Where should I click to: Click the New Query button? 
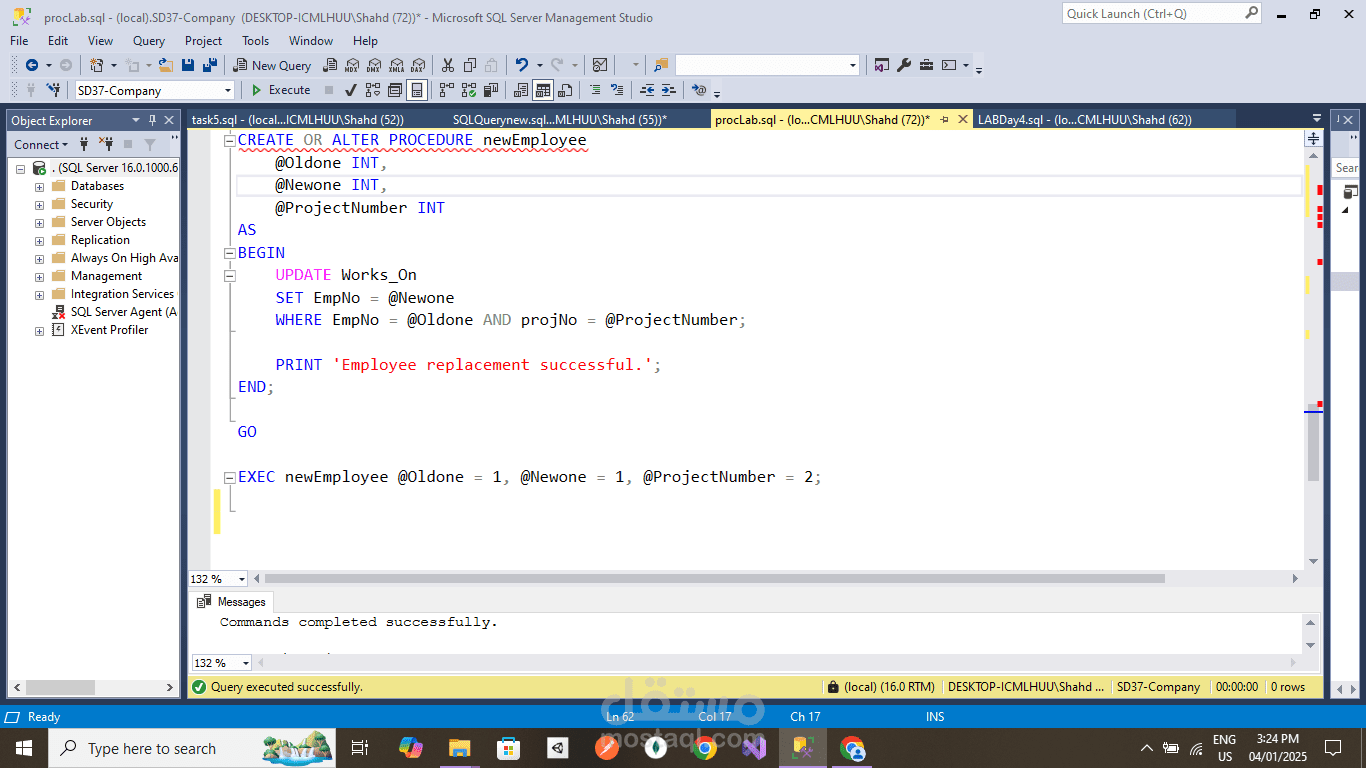click(271, 65)
